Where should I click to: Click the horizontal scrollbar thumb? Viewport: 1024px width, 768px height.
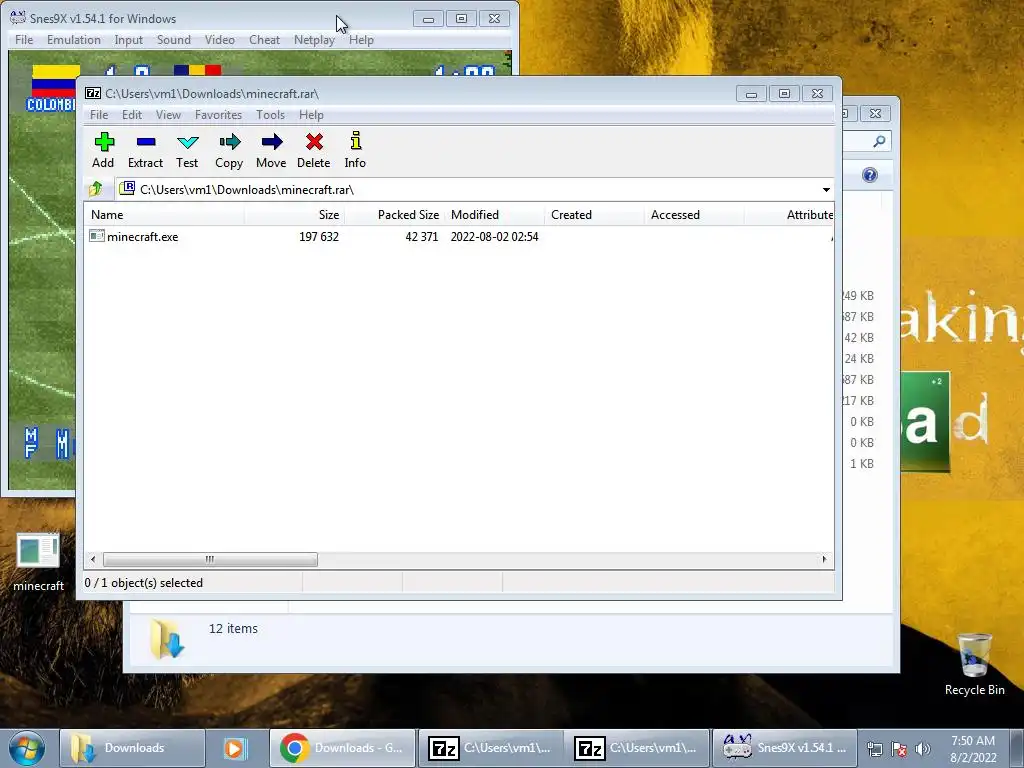(x=210, y=560)
